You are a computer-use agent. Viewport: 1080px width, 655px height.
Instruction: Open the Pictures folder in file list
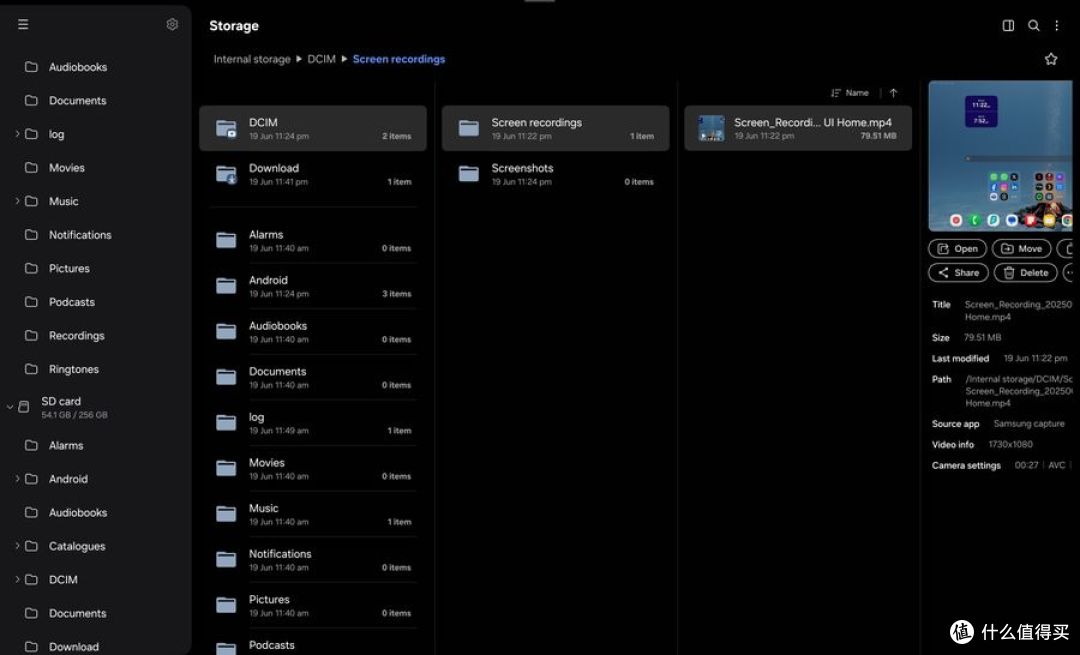[313, 605]
